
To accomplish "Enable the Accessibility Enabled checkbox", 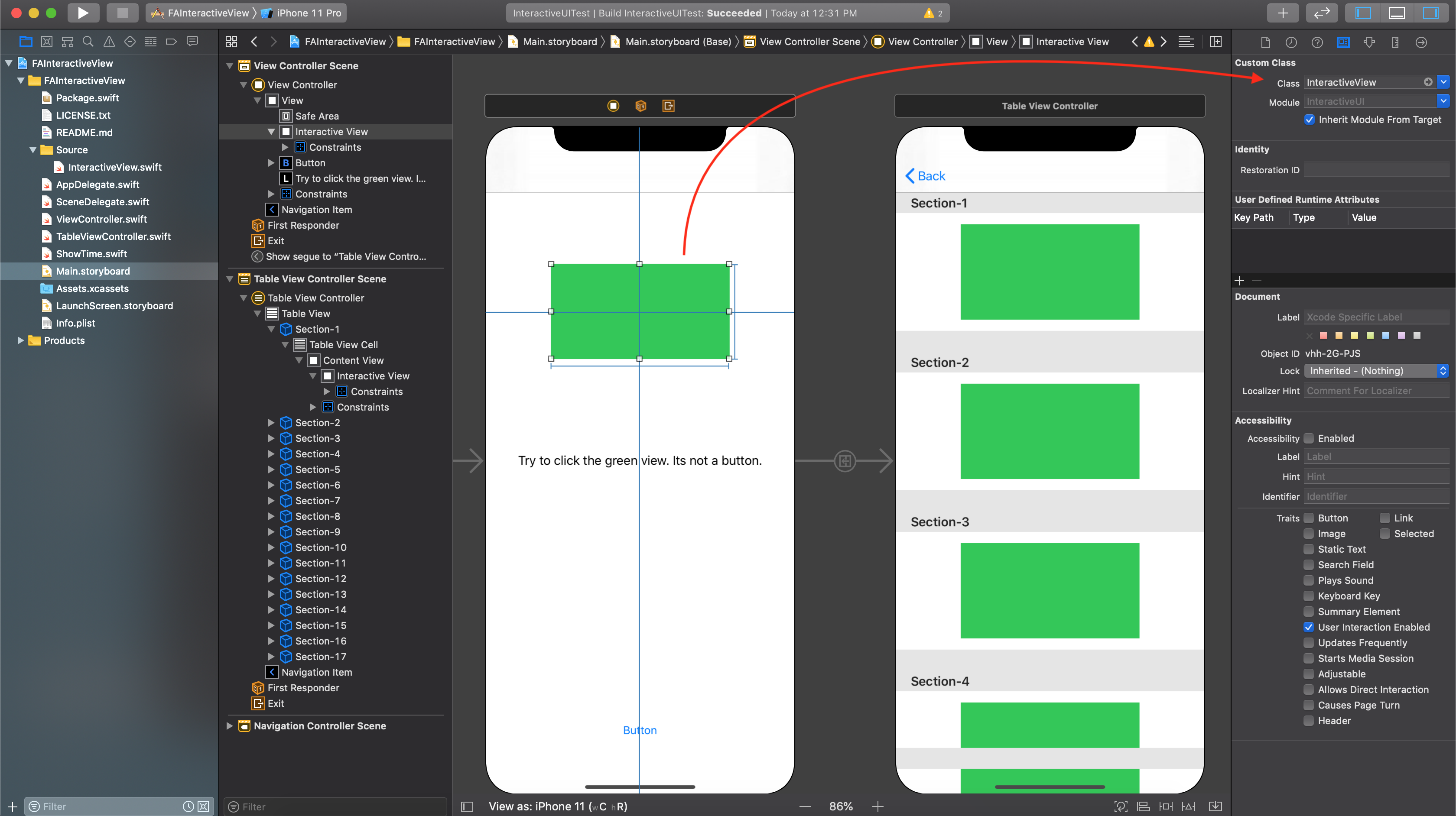I will tap(1309, 438).
